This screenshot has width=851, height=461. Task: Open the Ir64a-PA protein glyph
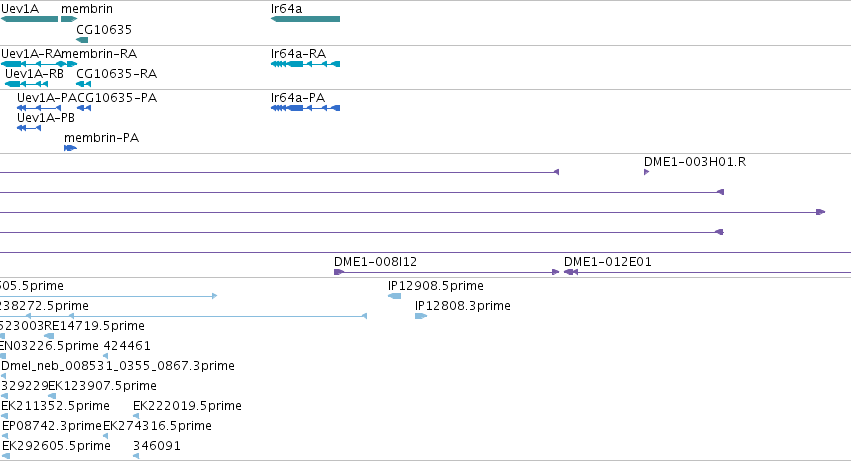(x=306, y=108)
